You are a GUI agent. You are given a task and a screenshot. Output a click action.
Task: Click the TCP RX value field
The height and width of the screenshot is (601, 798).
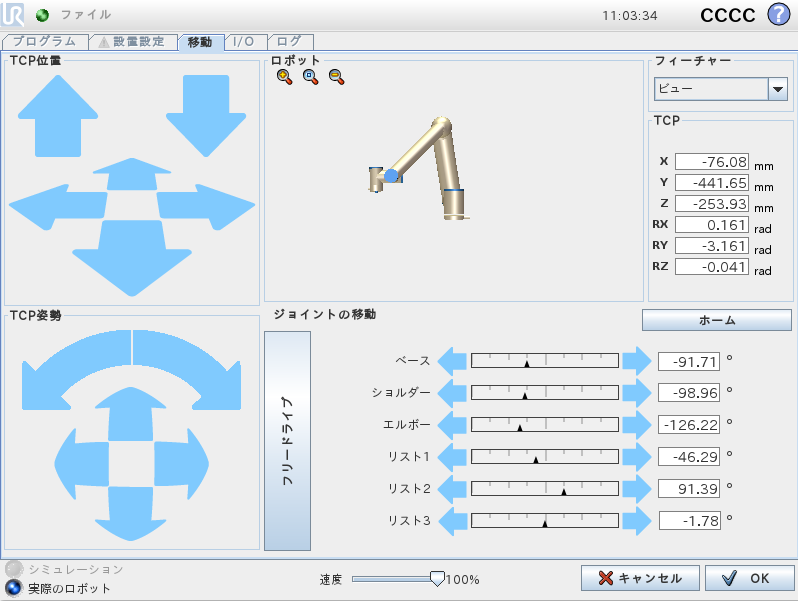point(711,224)
